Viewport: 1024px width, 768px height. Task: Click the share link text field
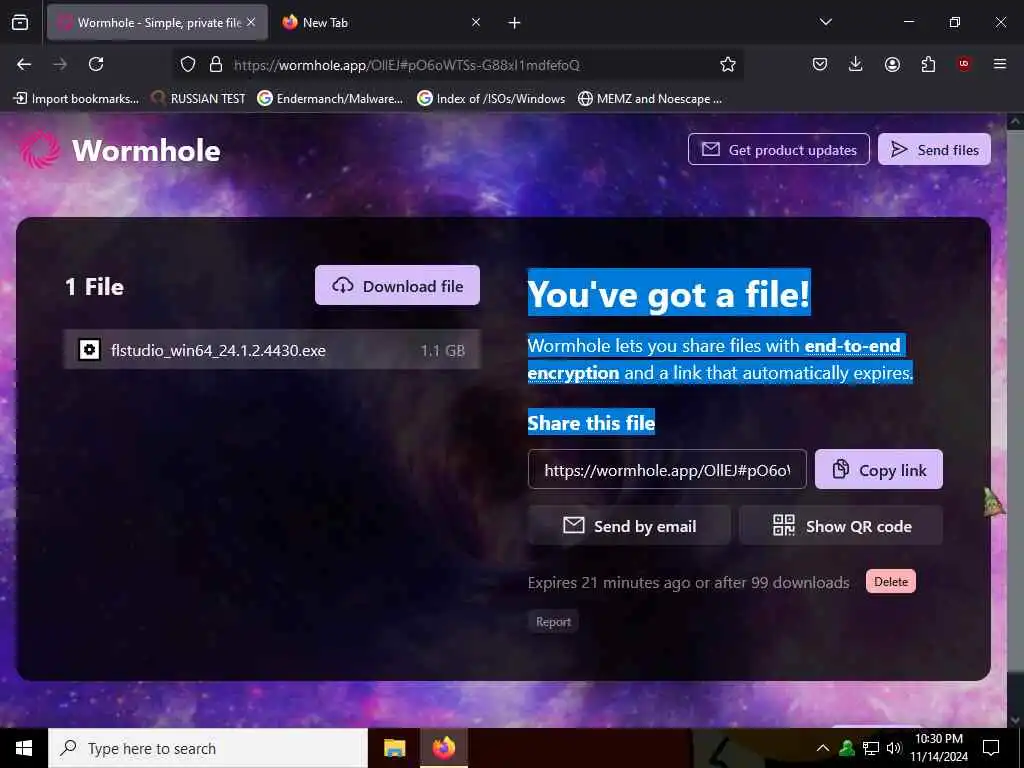(667, 470)
